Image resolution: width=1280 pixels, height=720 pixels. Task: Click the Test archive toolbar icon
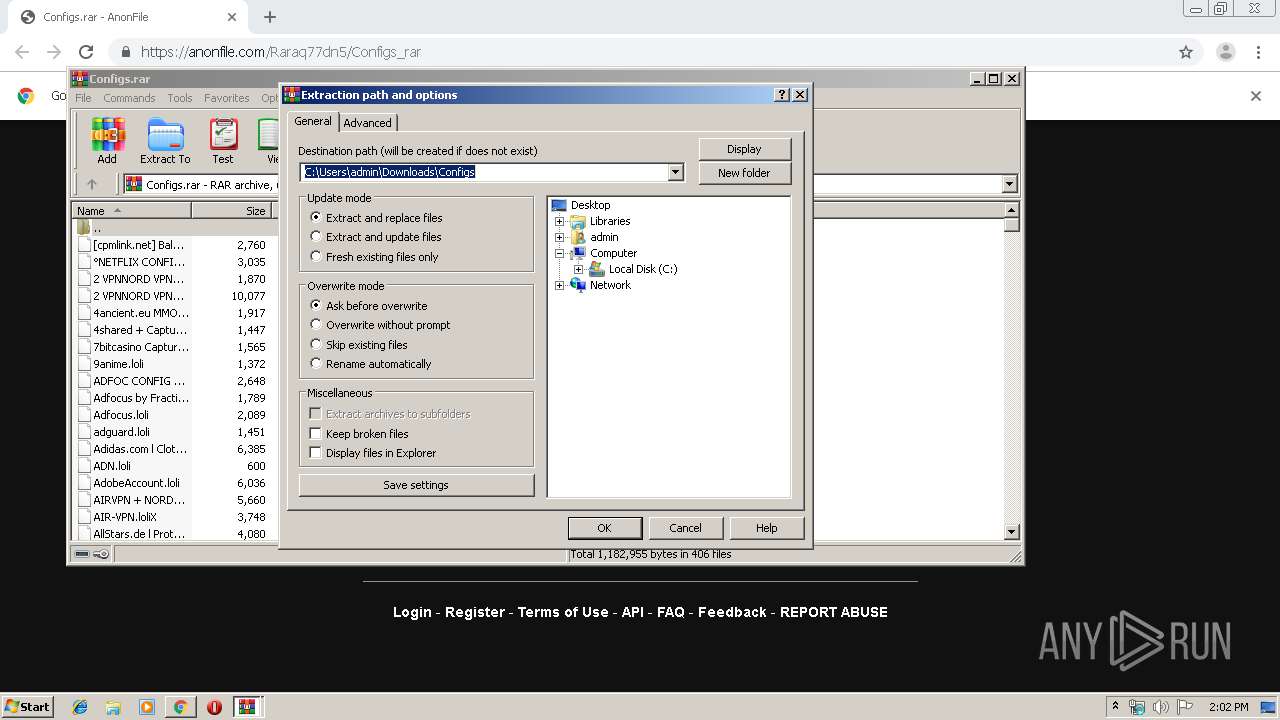click(x=223, y=141)
